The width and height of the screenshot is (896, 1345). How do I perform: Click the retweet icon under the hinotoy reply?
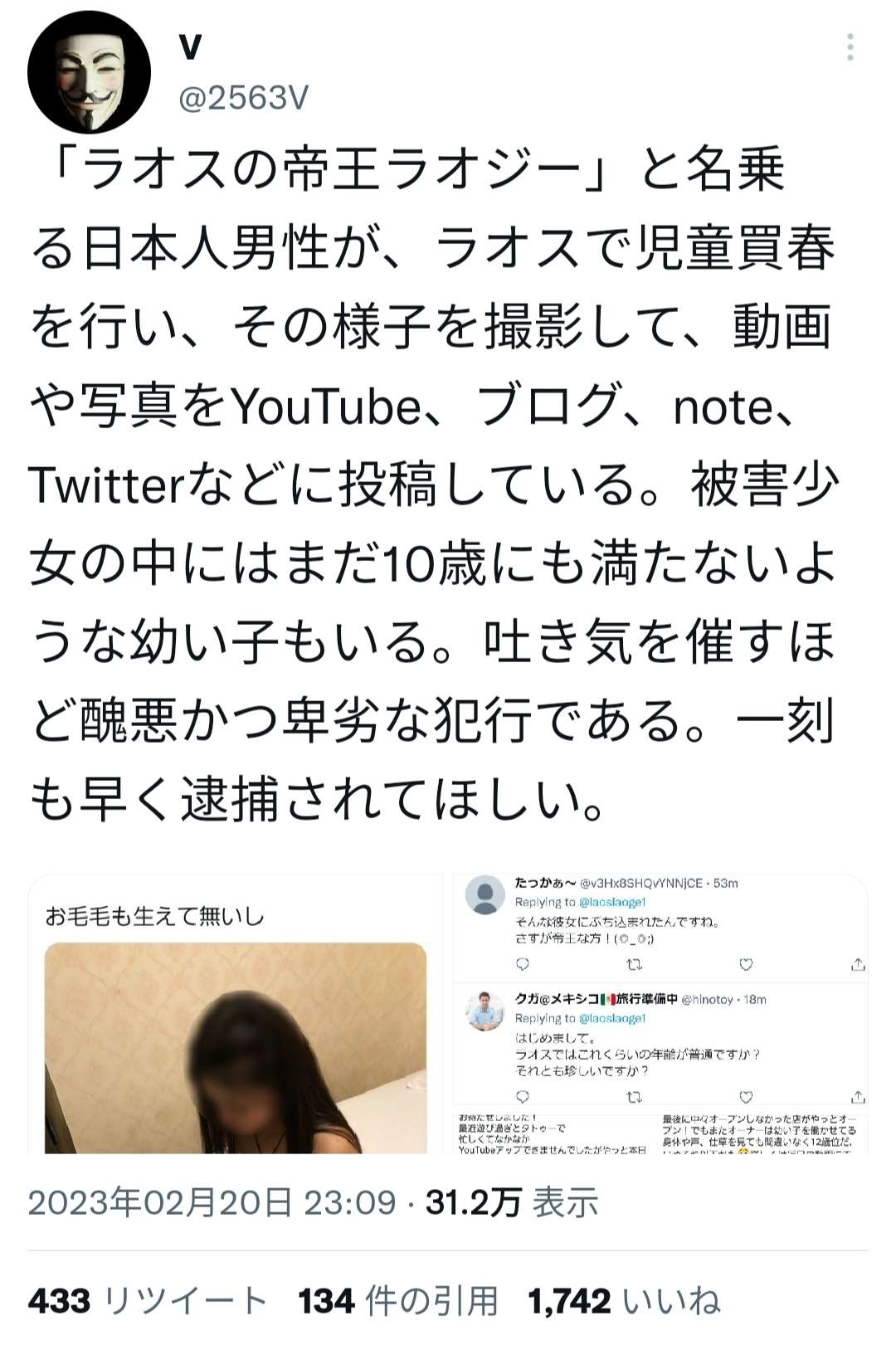point(634,1097)
